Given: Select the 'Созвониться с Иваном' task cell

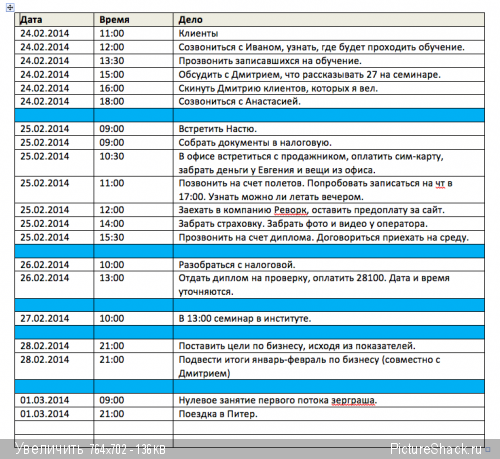Looking at the screenshot, I should pos(329,47).
